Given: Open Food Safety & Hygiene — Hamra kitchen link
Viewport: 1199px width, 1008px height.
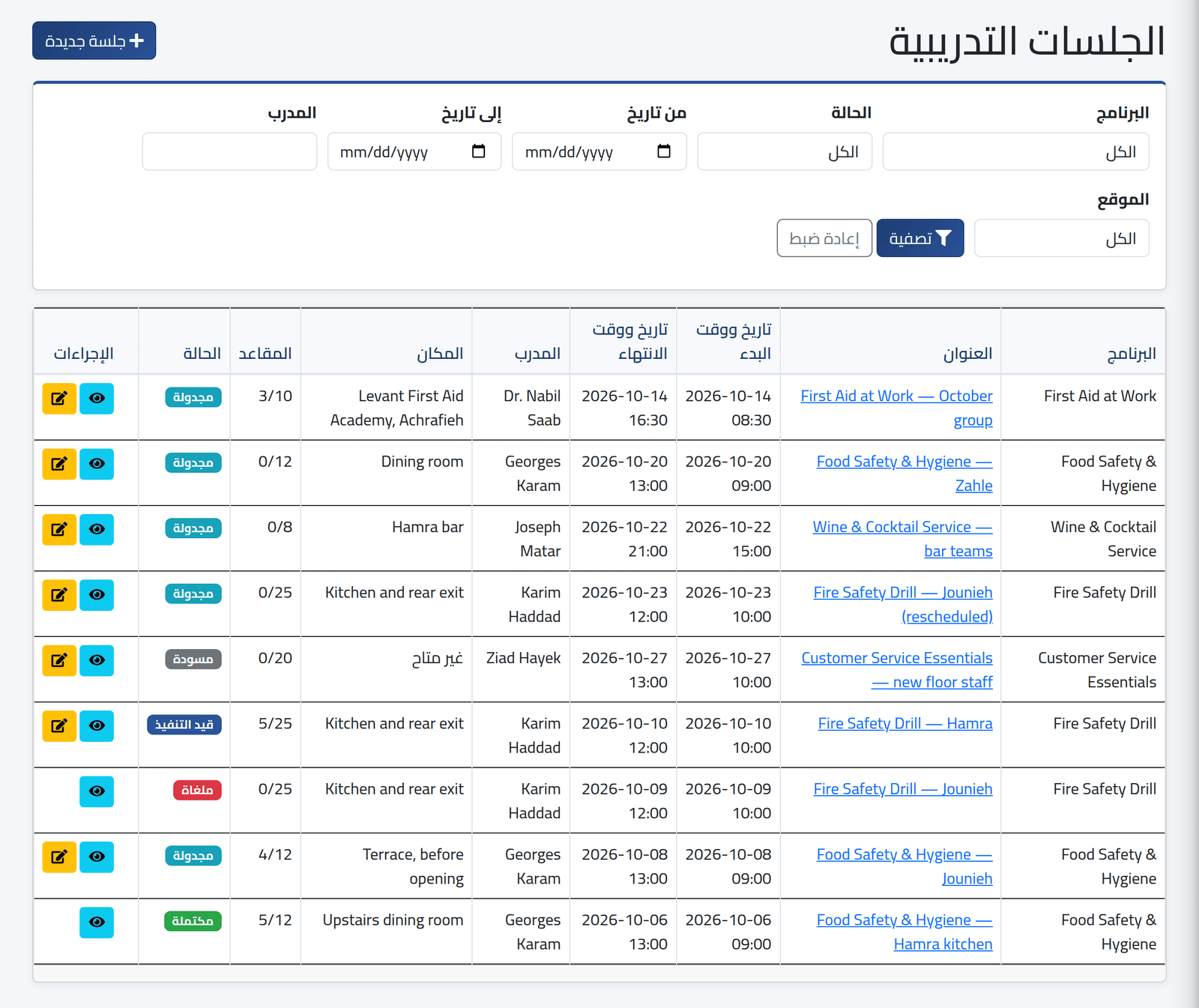Looking at the screenshot, I should 904,932.
